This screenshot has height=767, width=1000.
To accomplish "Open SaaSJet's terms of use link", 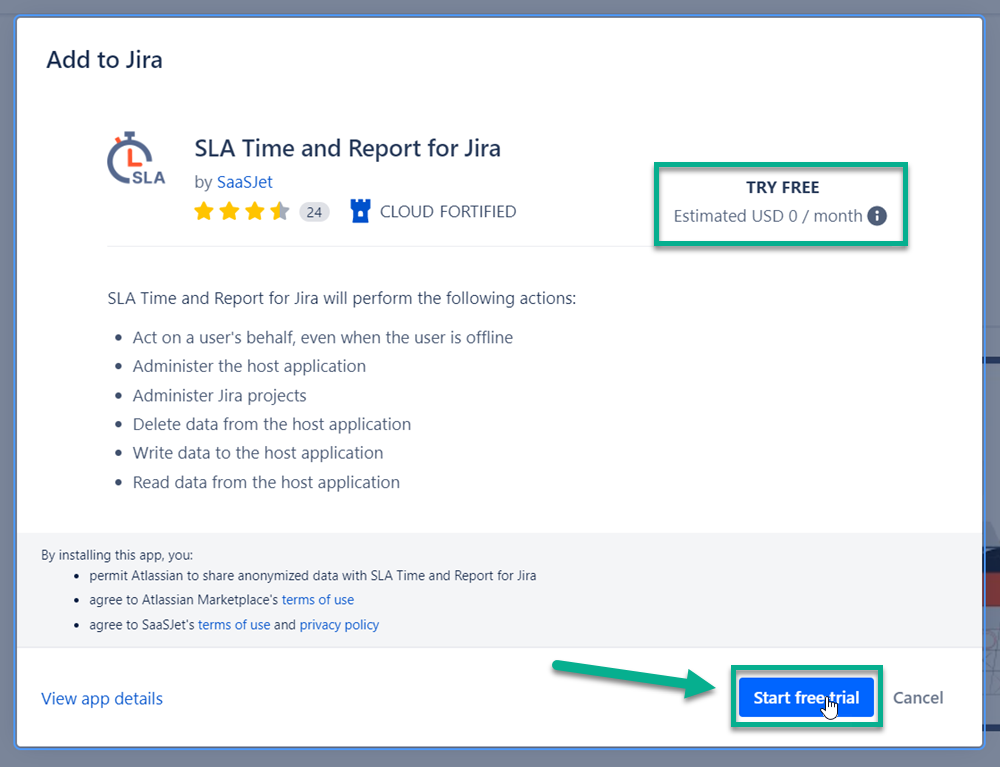I will click(x=234, y=625).
